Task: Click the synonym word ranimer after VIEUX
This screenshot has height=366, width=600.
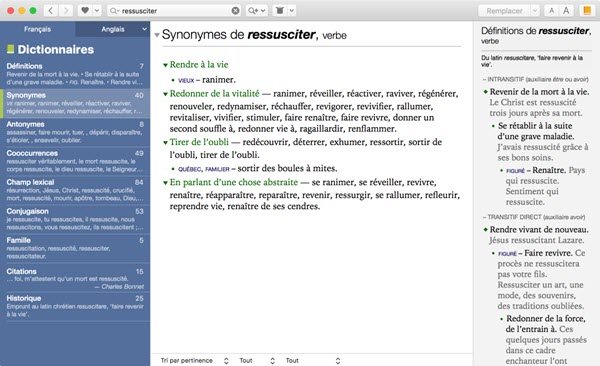Action: point(217,80)
